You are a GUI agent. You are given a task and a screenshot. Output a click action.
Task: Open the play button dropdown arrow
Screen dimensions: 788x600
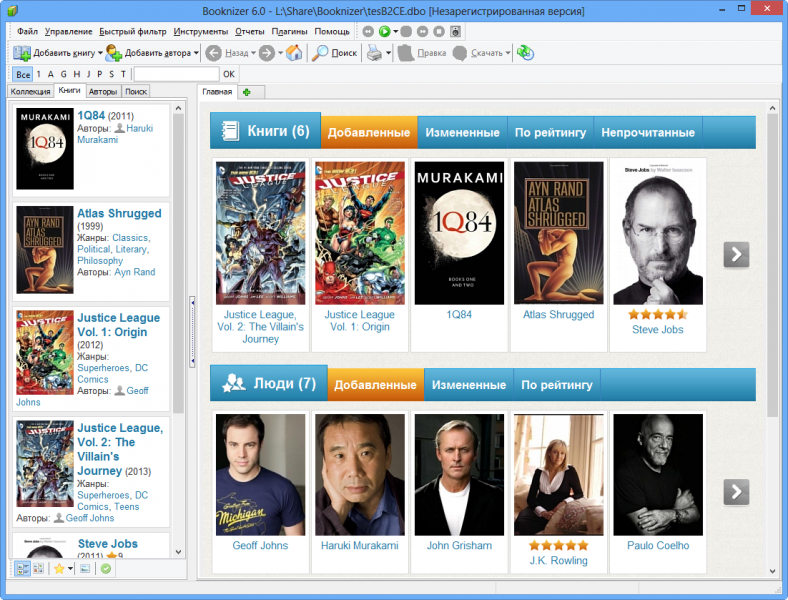coord(396,32)
